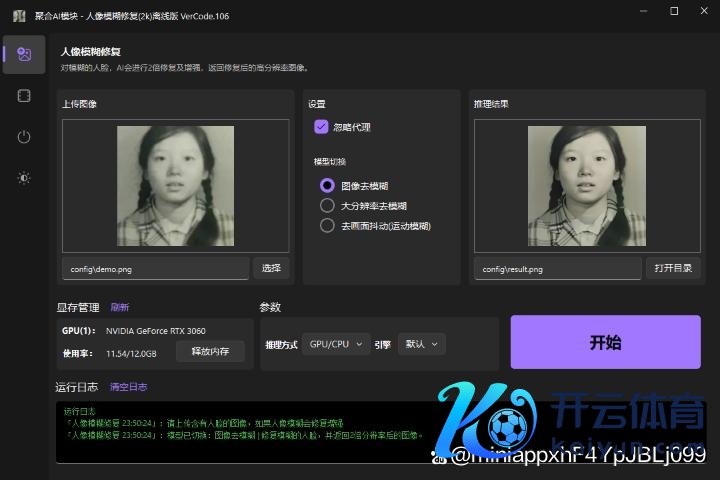Toggle theme with the brightness sidebar icon
Screen dimensions: 720x480
(x=24, y=178)
